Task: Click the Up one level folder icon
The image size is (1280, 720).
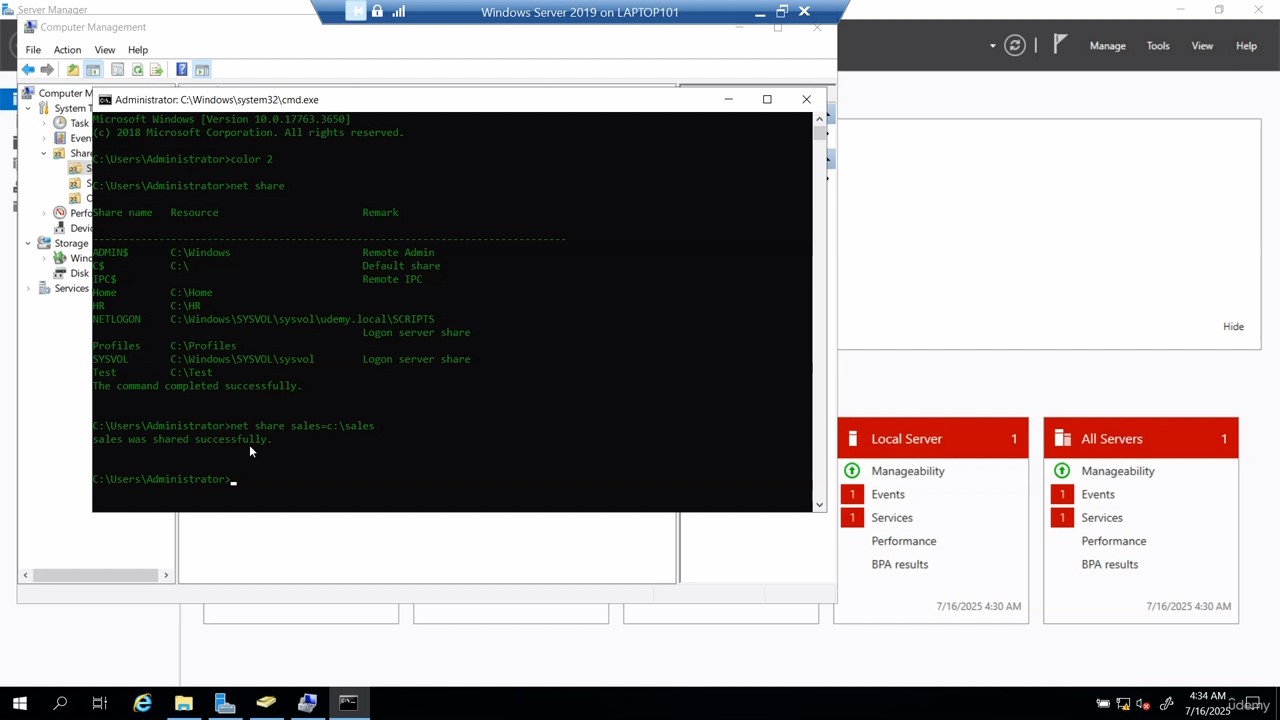Action: click(73, 70)
